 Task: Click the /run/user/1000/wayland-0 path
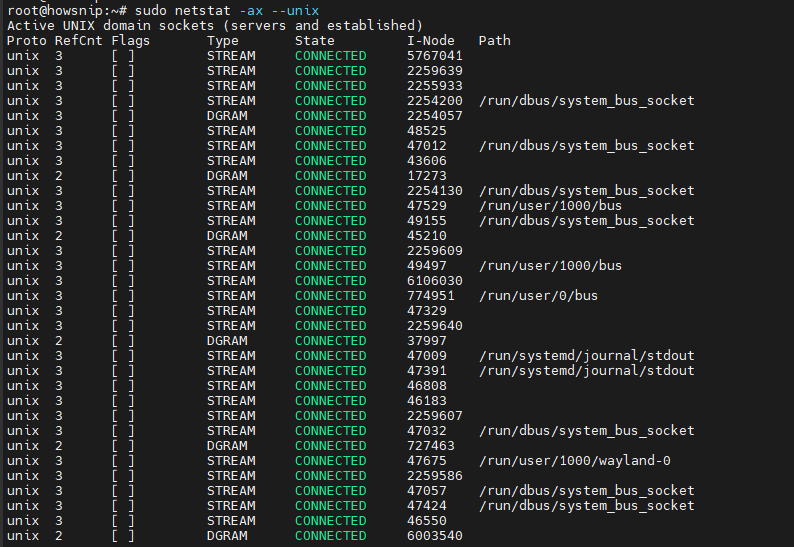point(574,461)
